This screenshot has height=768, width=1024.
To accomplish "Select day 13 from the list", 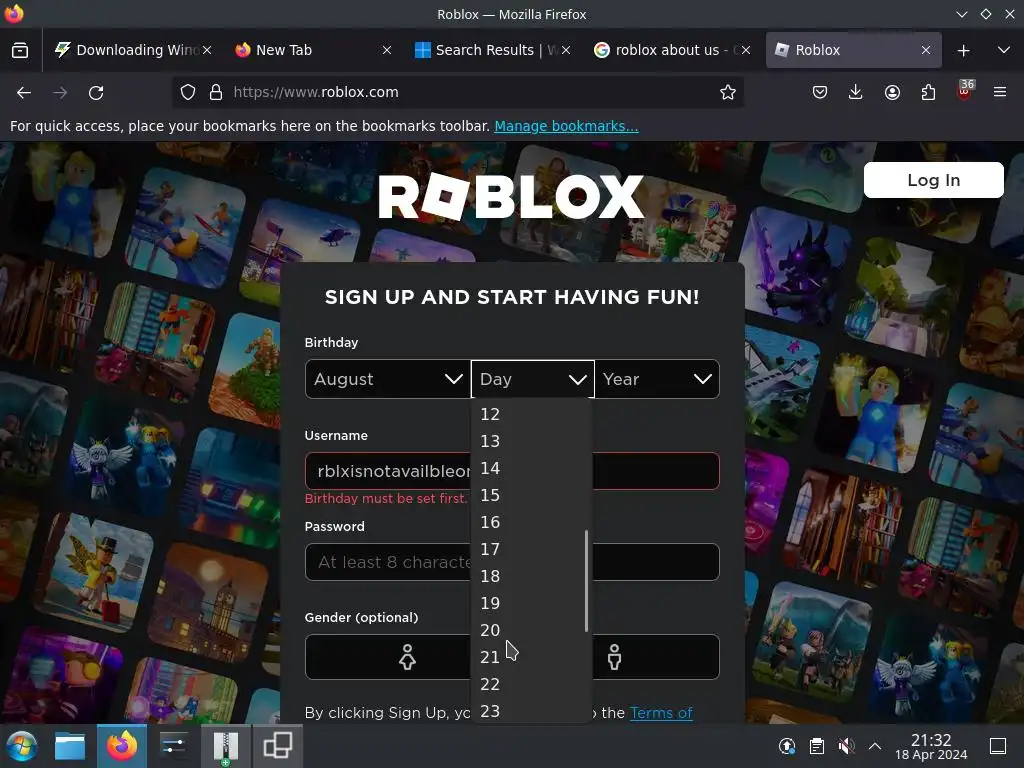I will pyautogui.click(x=531, y=441).
